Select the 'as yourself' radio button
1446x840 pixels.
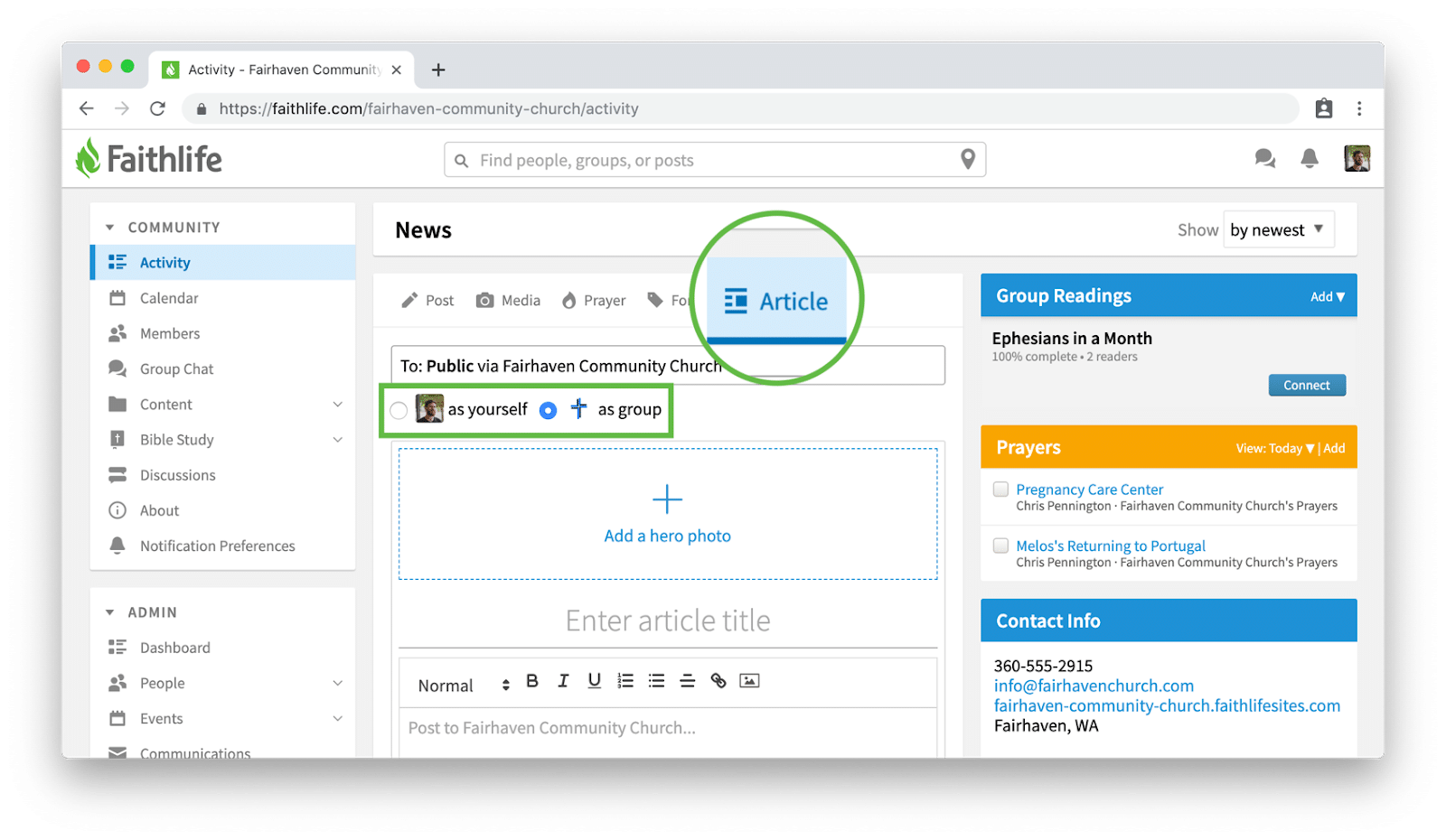(x=399, y=410)
